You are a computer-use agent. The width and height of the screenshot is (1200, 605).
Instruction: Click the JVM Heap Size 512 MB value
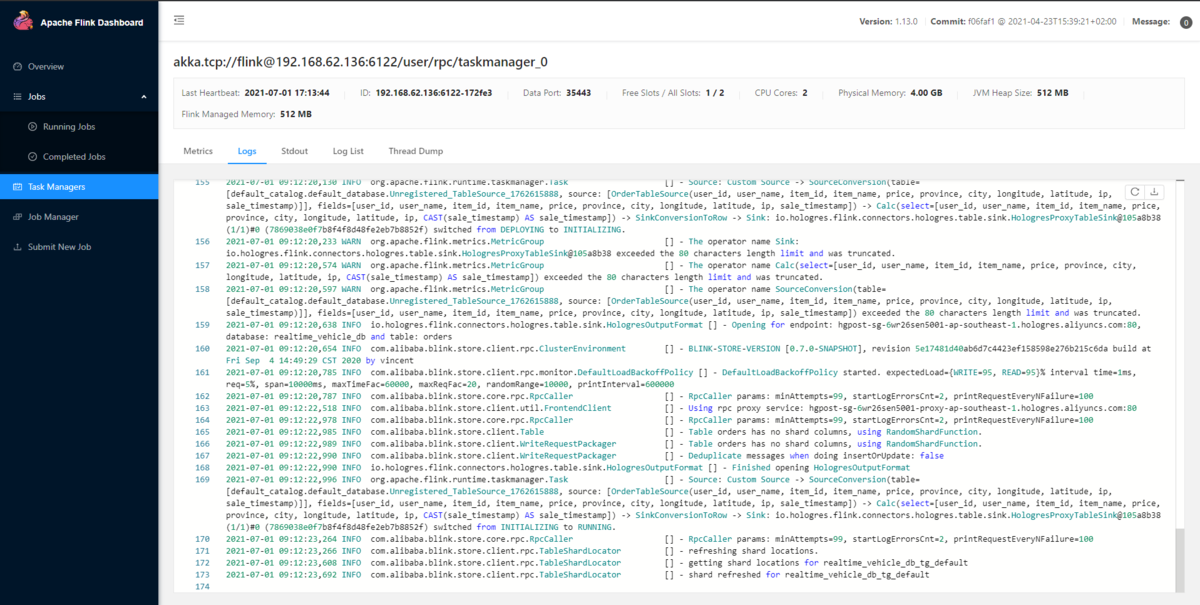click(x=1052, y=93)
